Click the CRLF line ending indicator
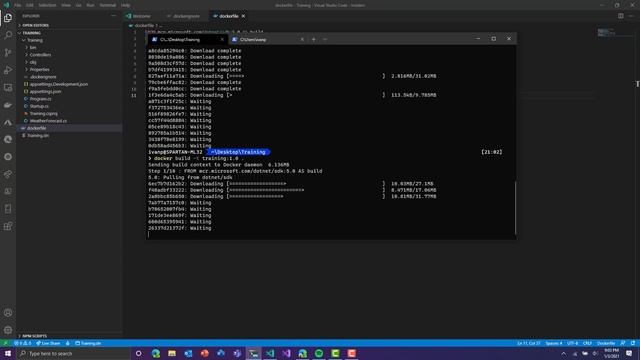The height and width of the screenshot is (360, 640). (x=587, y=343)
